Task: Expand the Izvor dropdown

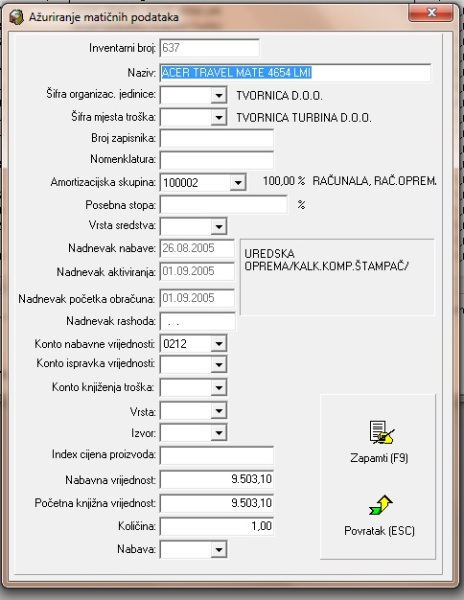Action: point(219,433)
